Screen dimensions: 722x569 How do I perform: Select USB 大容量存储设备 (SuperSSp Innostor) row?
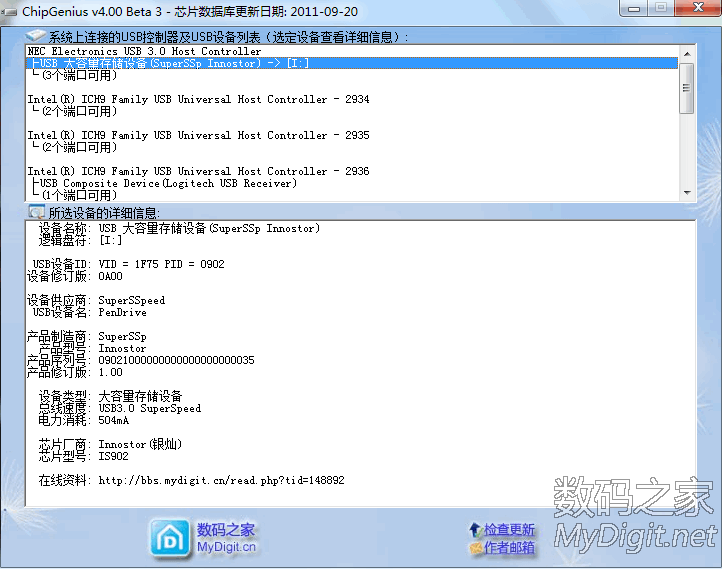352,63
